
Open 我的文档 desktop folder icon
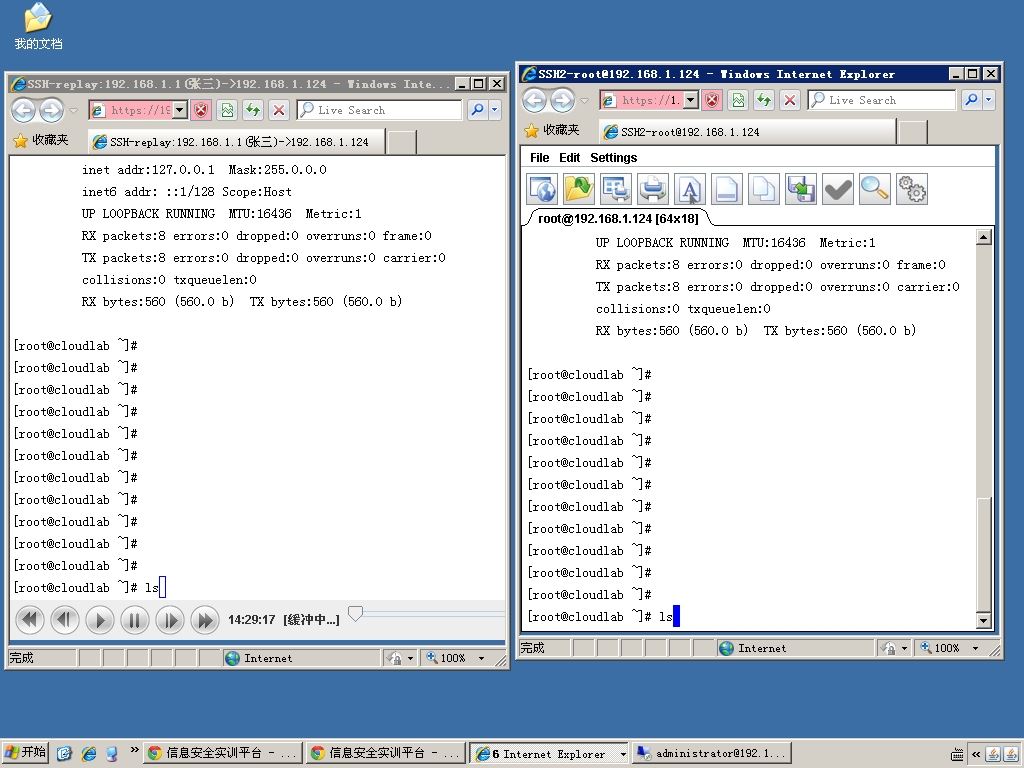tap(38, 26)
